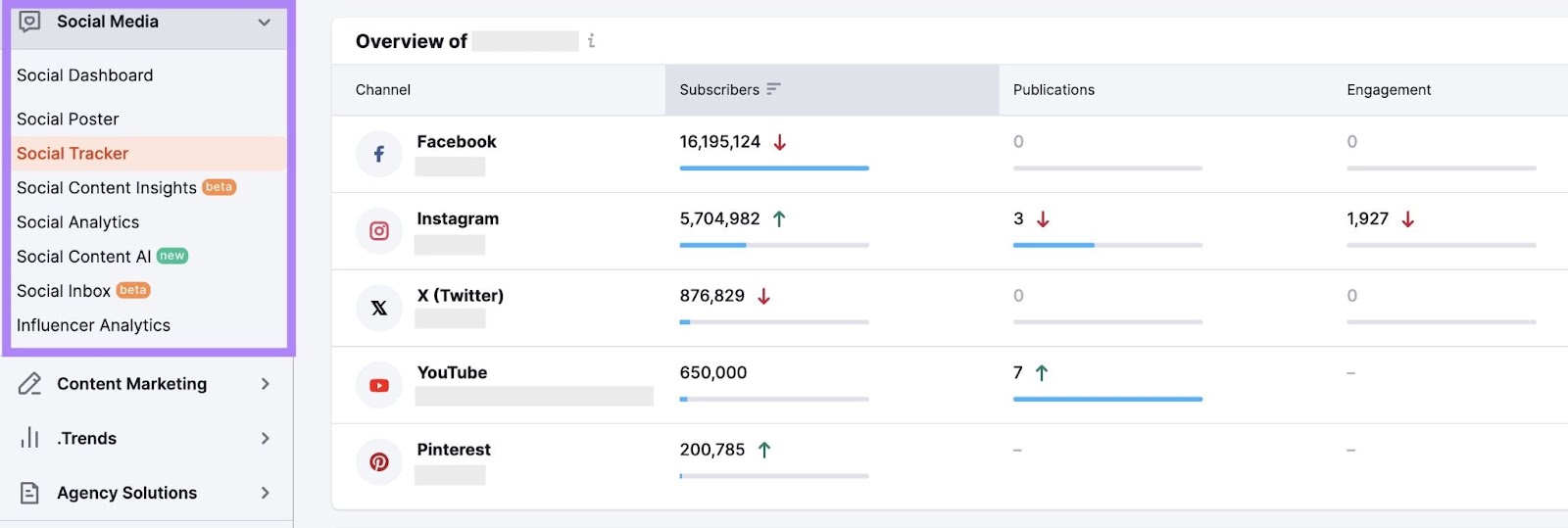Click Instagram publications down arrow
1568x528 pixels.
tap(1043, 219)
